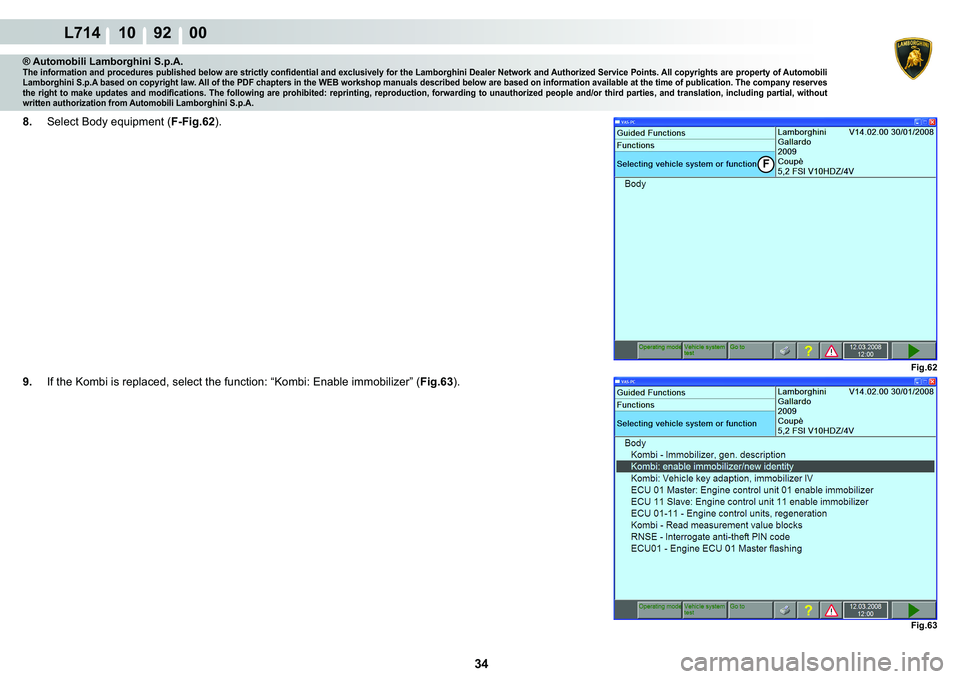The width and height of the screenshot is (960, 679).
Task: Open the Go to button in Fig.62
Action: click(750, 350)
